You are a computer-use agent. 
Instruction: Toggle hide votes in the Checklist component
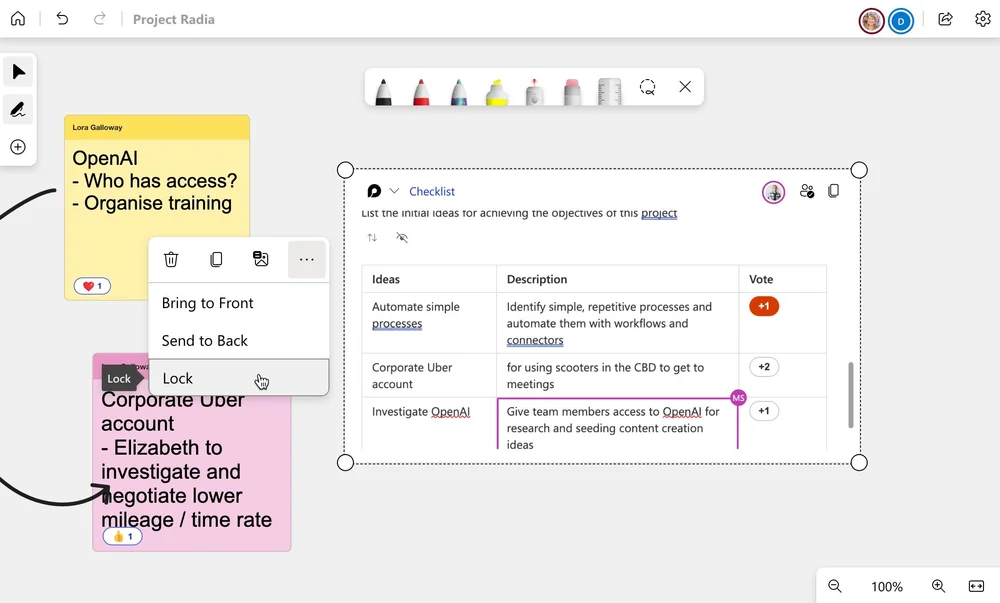point(402,238)
